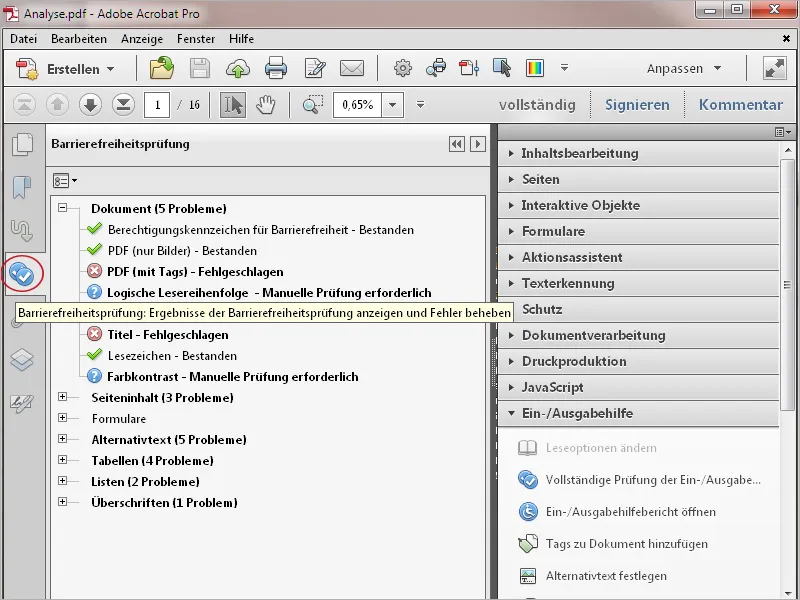
Task: Expand Überschriften (1 Problem) node
Action: point(62,501)
